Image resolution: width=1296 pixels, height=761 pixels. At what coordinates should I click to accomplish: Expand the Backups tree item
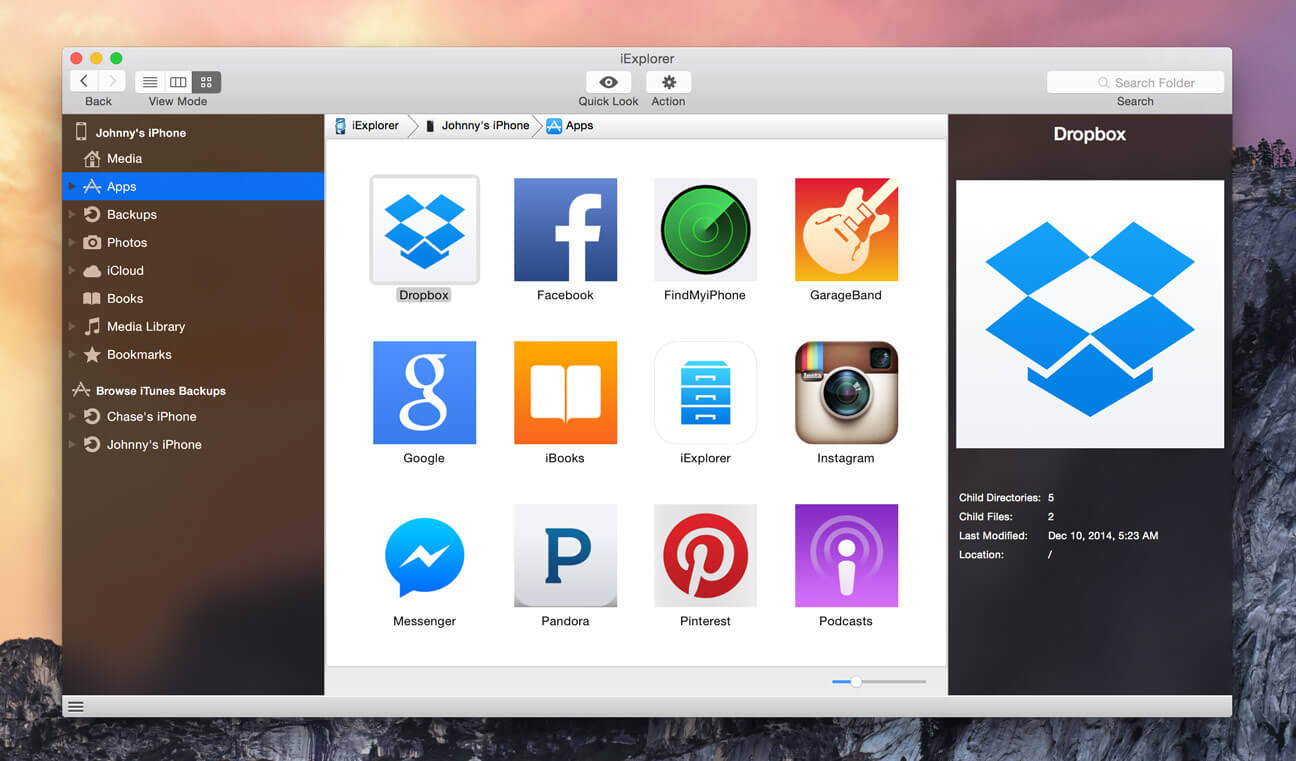(71, 215)
